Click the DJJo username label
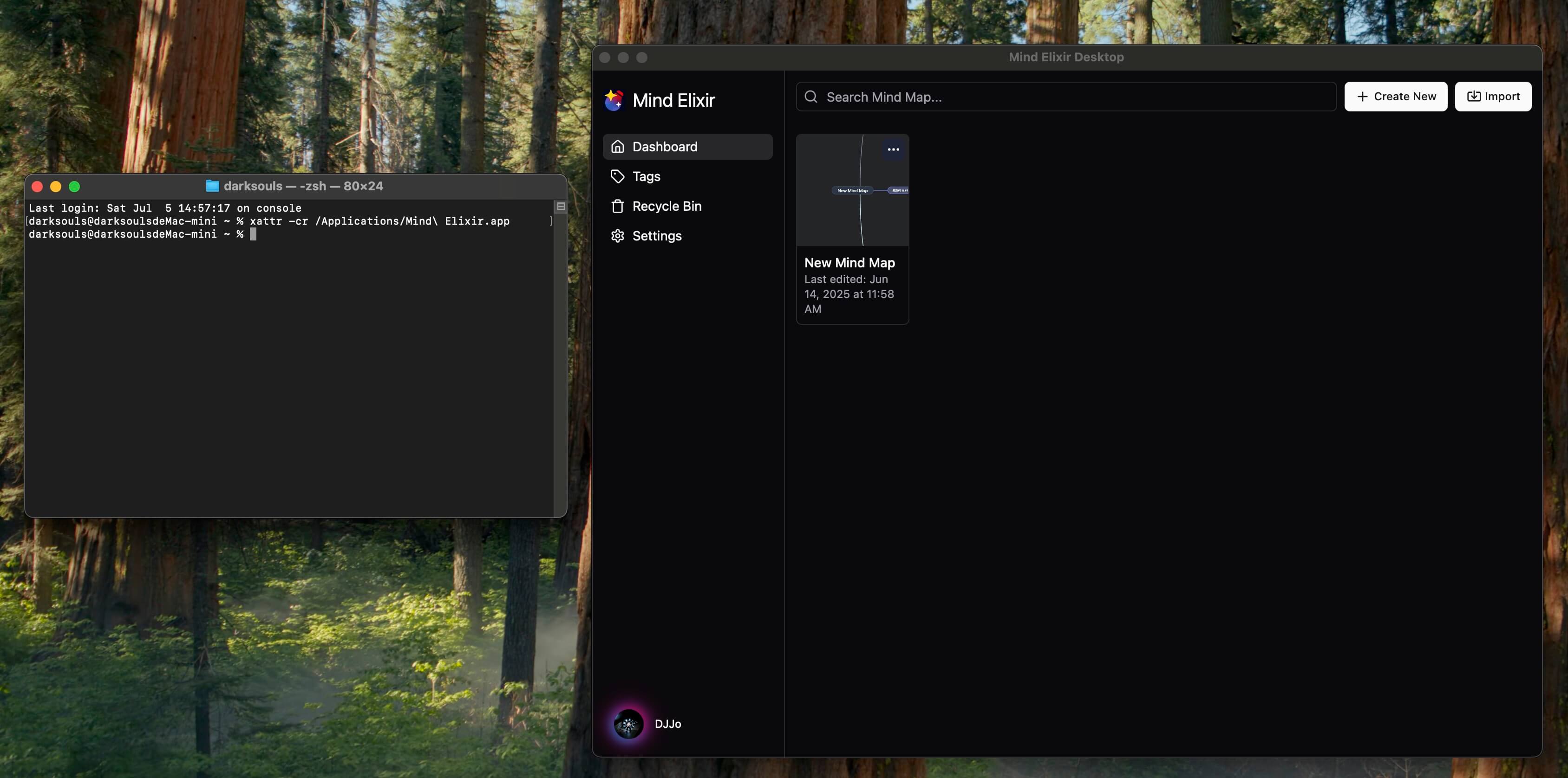 pos(668,724)
